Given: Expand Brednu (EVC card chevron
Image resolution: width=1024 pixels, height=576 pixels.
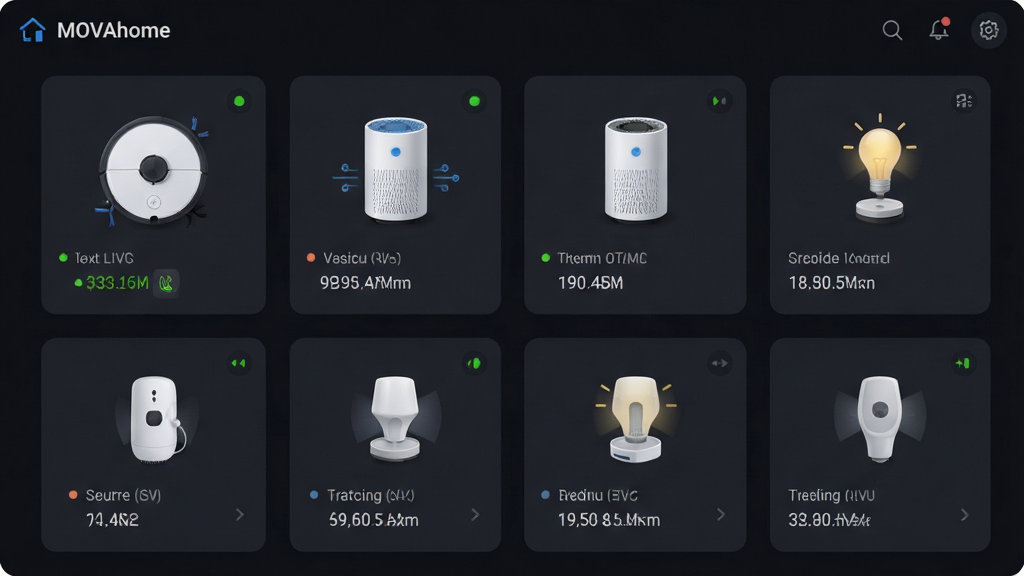Looking at the screenshot, I should point(720,515).
